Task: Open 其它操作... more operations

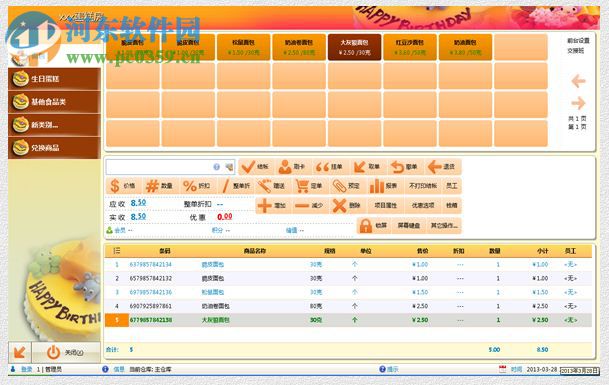Action: click(444, 225)
